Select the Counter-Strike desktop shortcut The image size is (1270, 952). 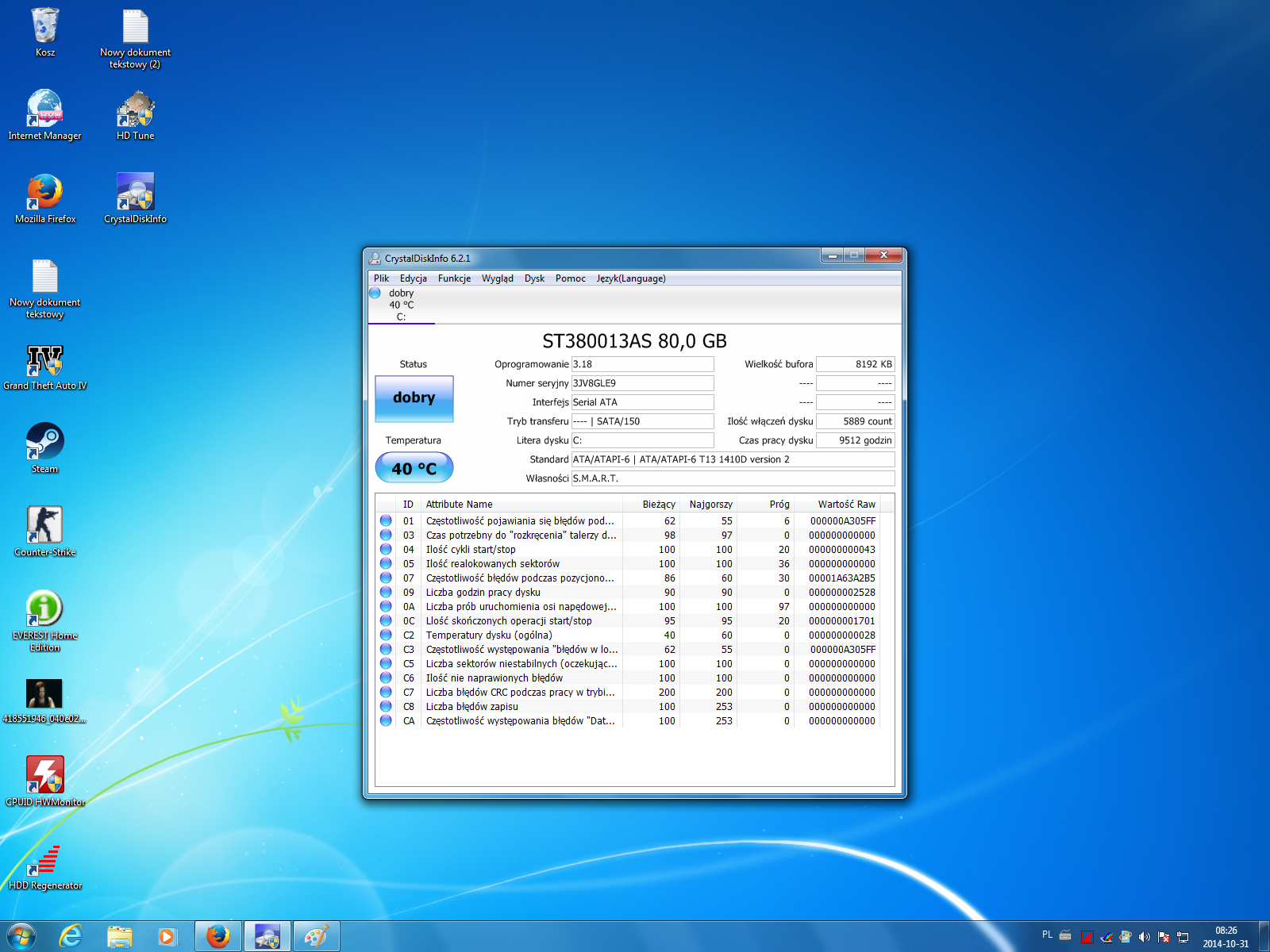pos(45,532)
